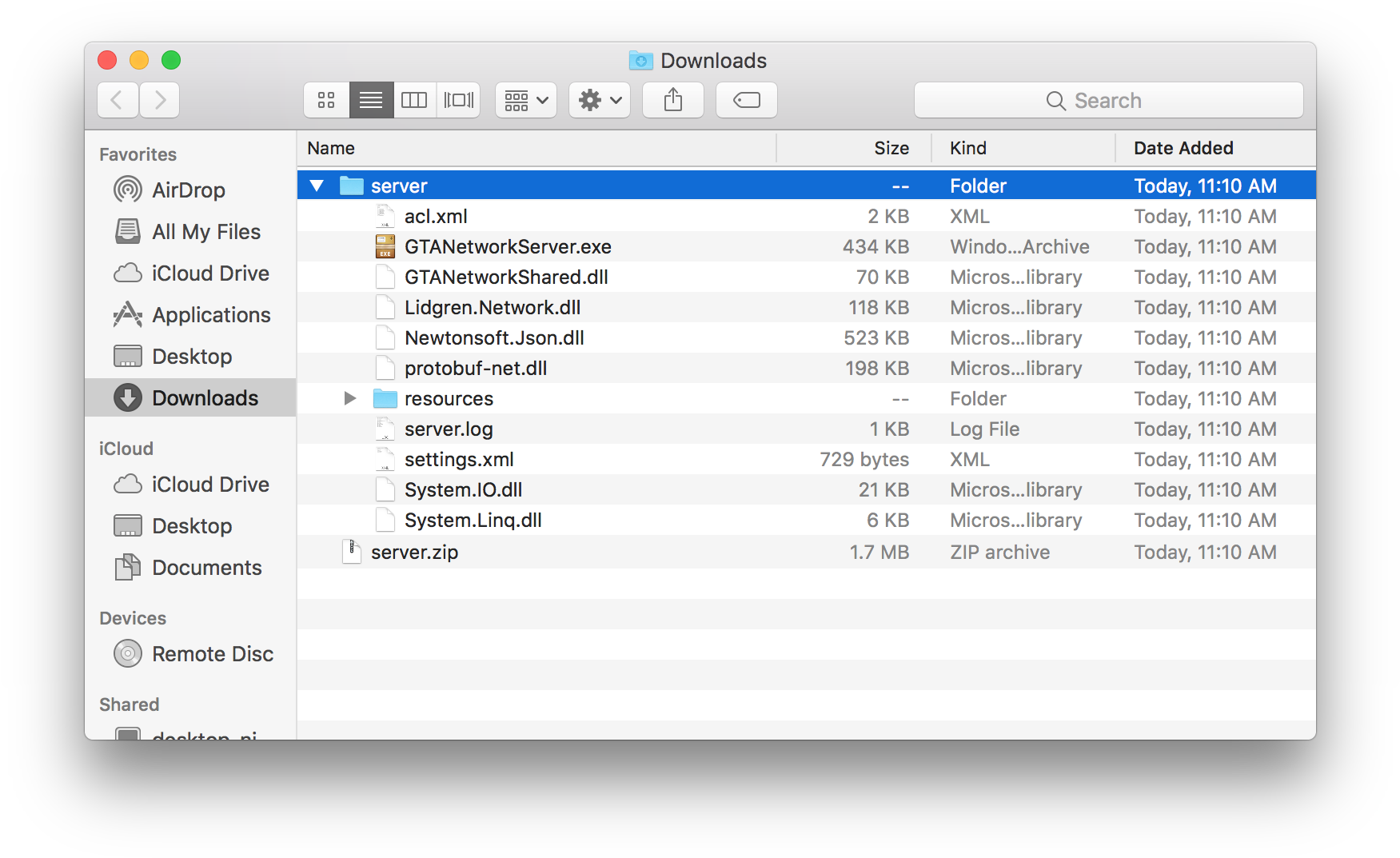
Task: Sort by Size column header
Action: coord(854,148)
